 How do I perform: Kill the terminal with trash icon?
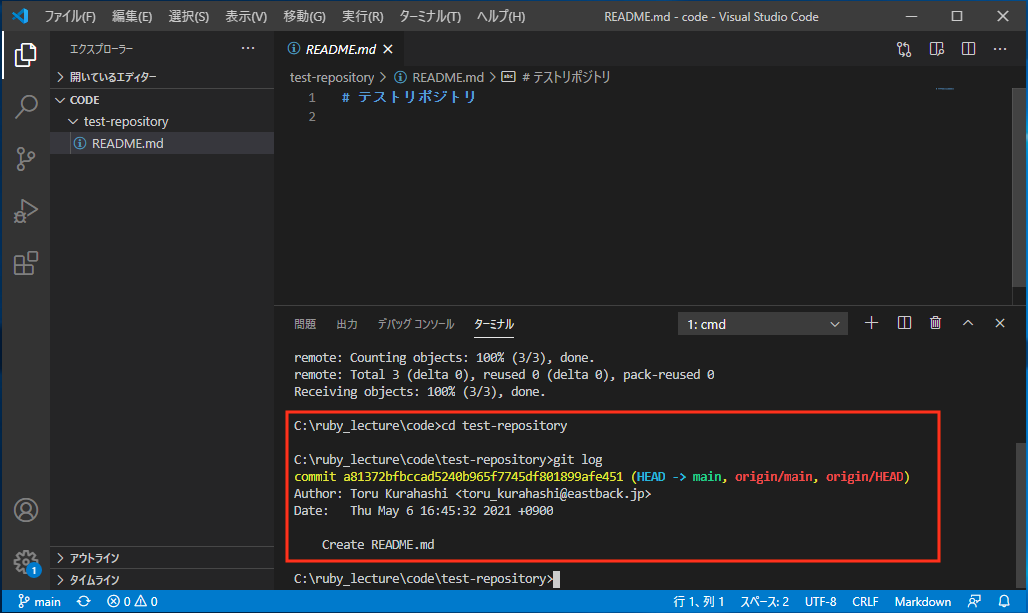pyautogui.click(x=936, y=323)
